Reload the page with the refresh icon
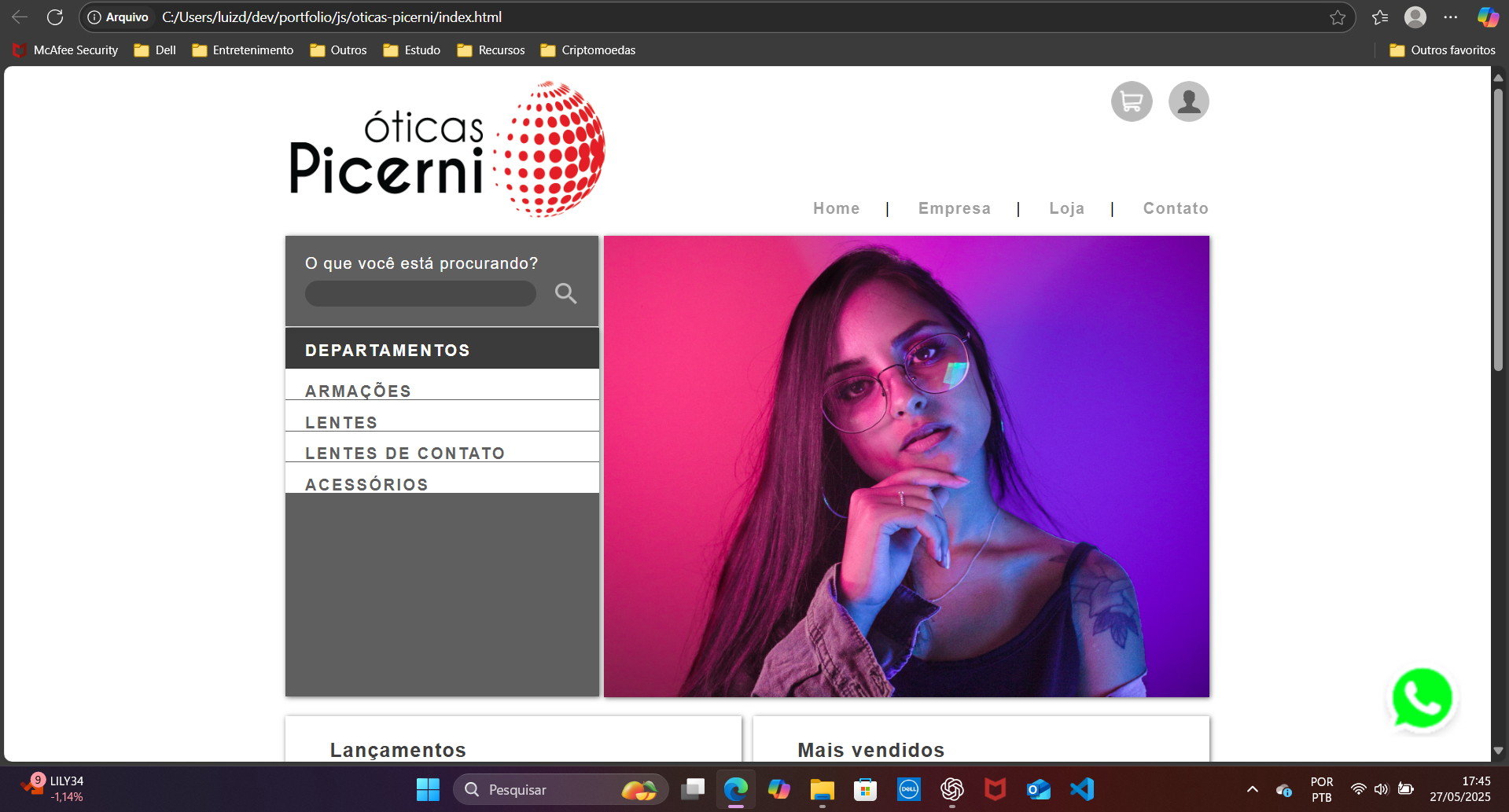1509x812 pixels. coord(54,17)
